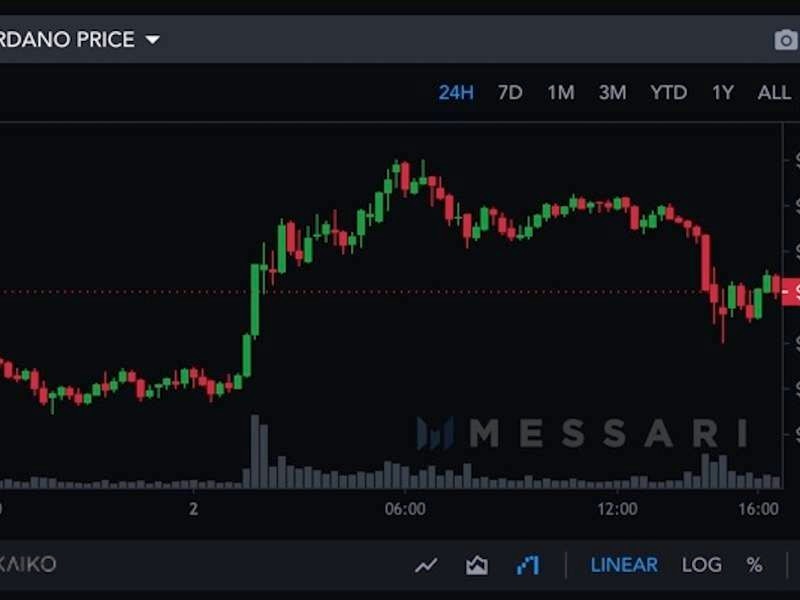Image resolution: width=800 pixels, height=600 pixels.
Task: Toggle percentage (%) scale mode
Action: click(x=754, y=565)
